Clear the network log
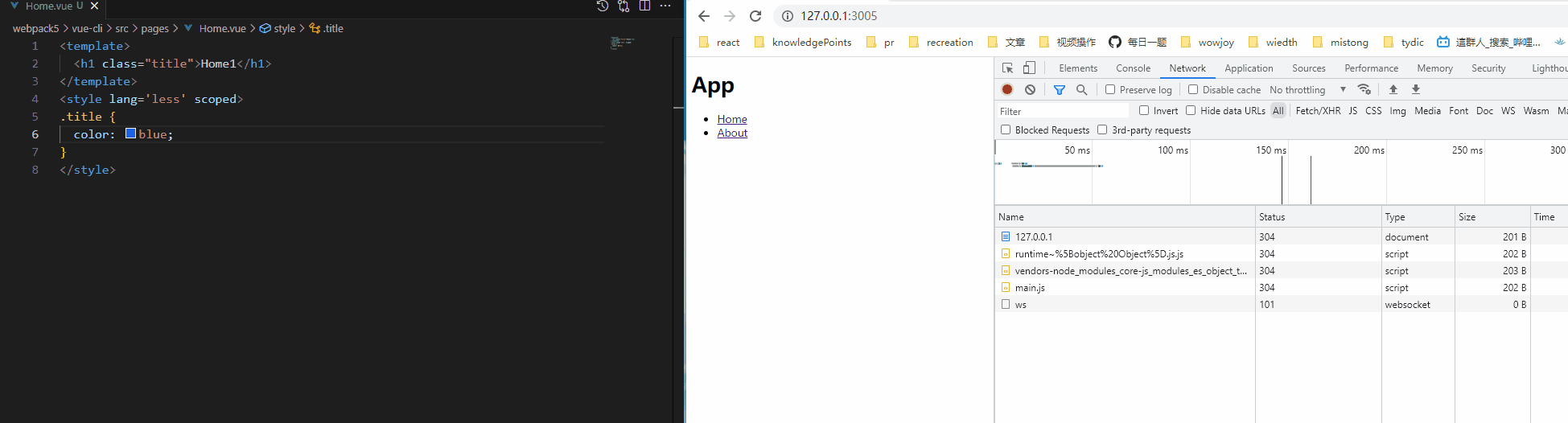1568x423 pixels. tap(1030, 89)
